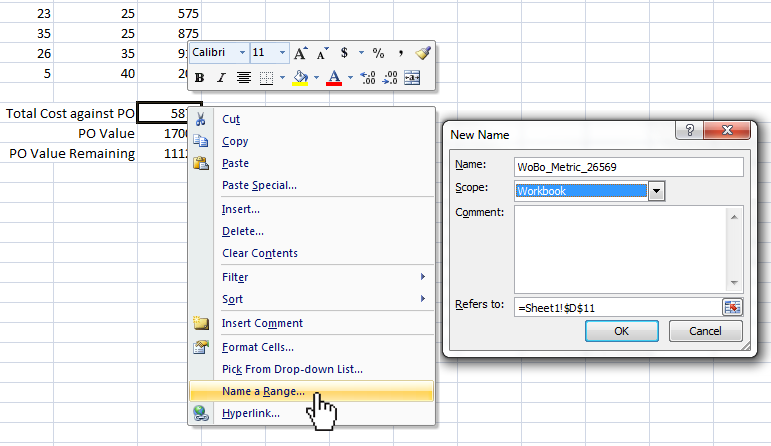Viewport: 771px width, 446px height.
Task: Click the Decrease Font Size icon
Action: pos(322,53)
